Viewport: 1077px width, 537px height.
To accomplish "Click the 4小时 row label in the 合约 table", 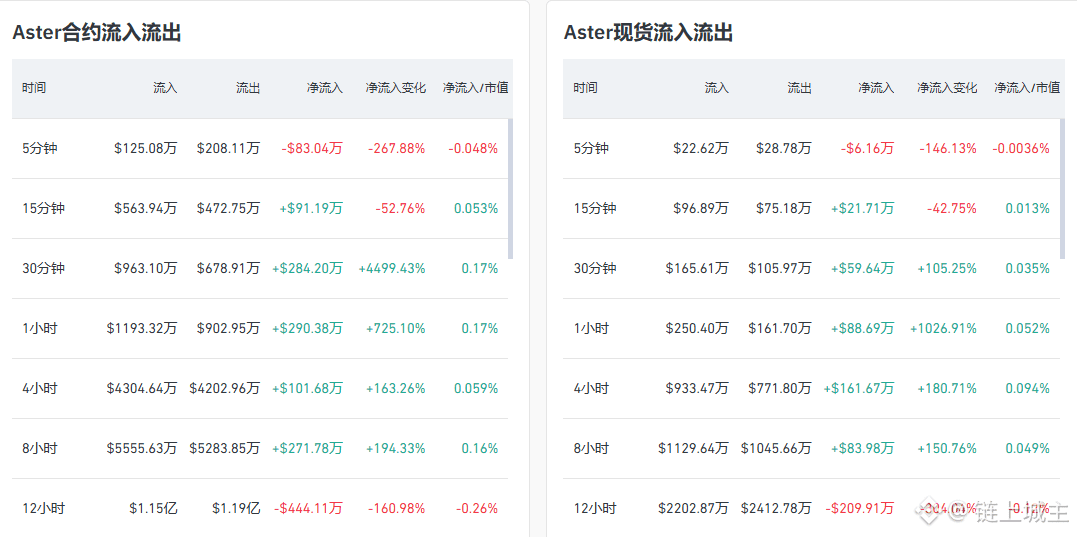I will coord(40,389).
